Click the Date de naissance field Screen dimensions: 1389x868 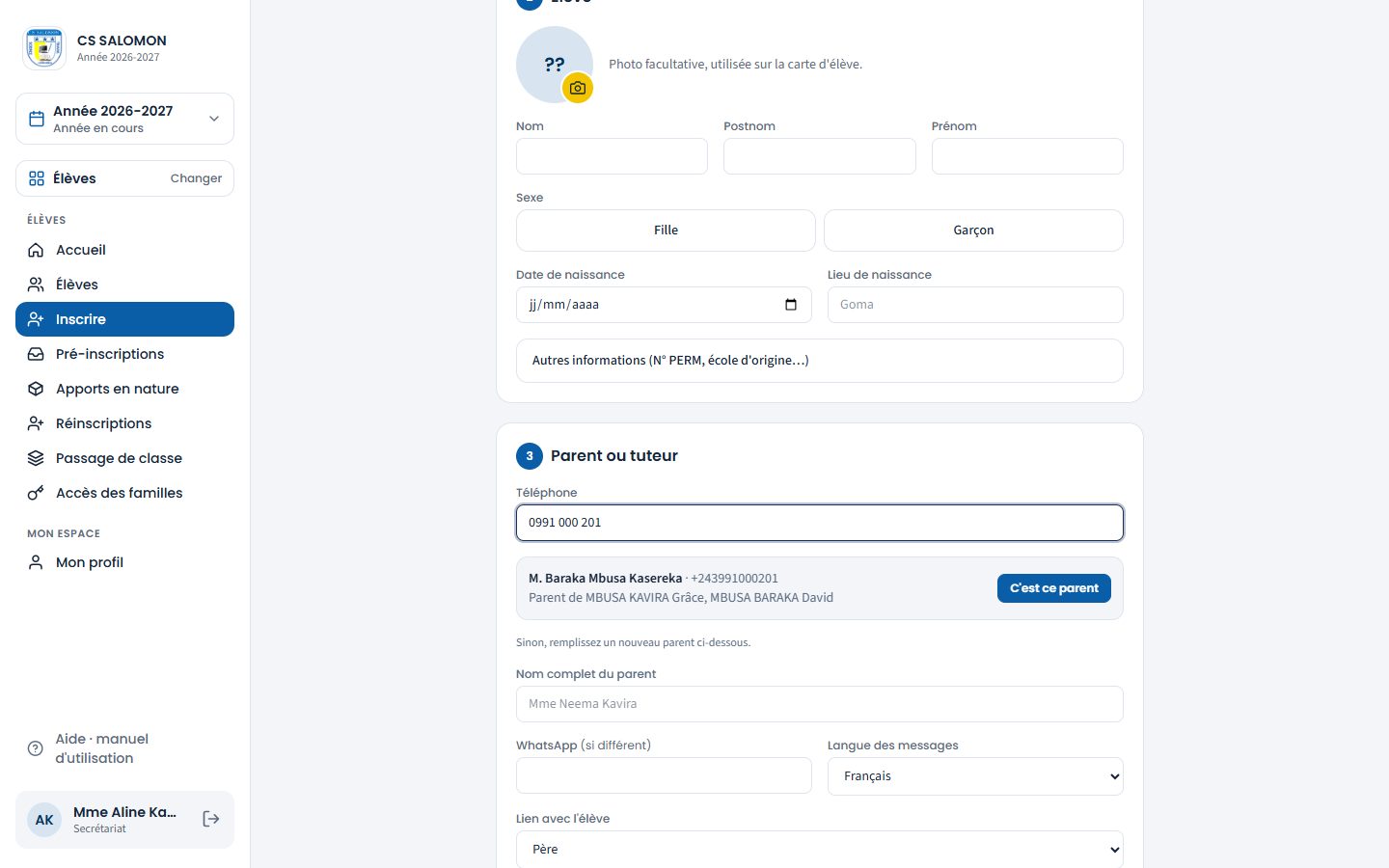664,305
